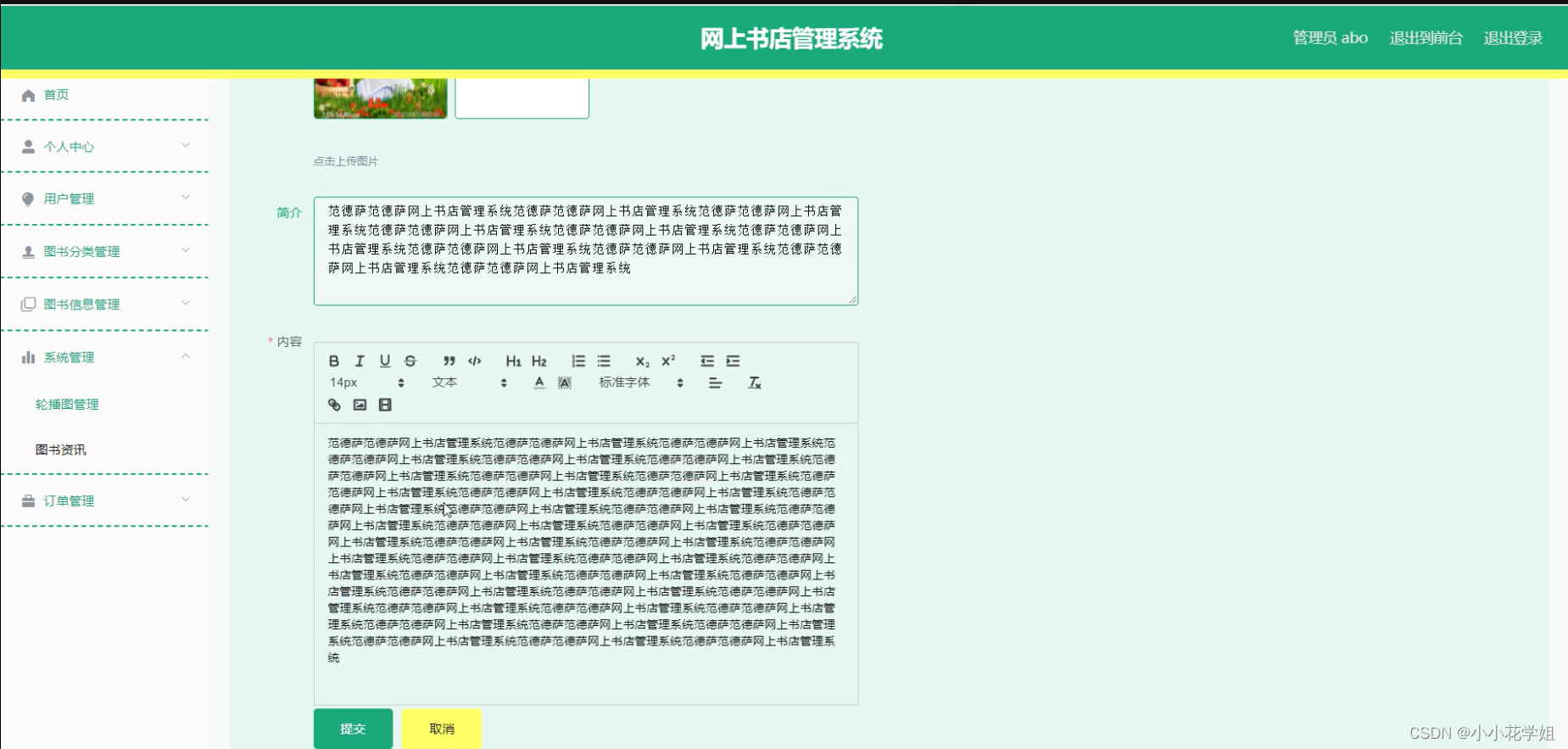The height and width of the screenshot is (749, 1568).
Task: Click inside the 内容 rich text editor body
Action: pos(586,563)
